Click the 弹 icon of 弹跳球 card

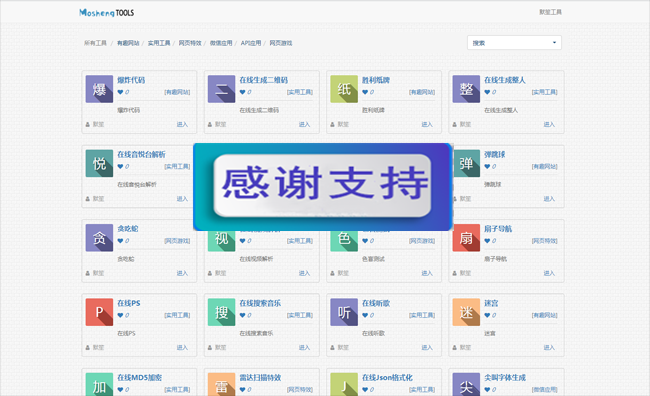pyautogui.click(x=466, y=163)
